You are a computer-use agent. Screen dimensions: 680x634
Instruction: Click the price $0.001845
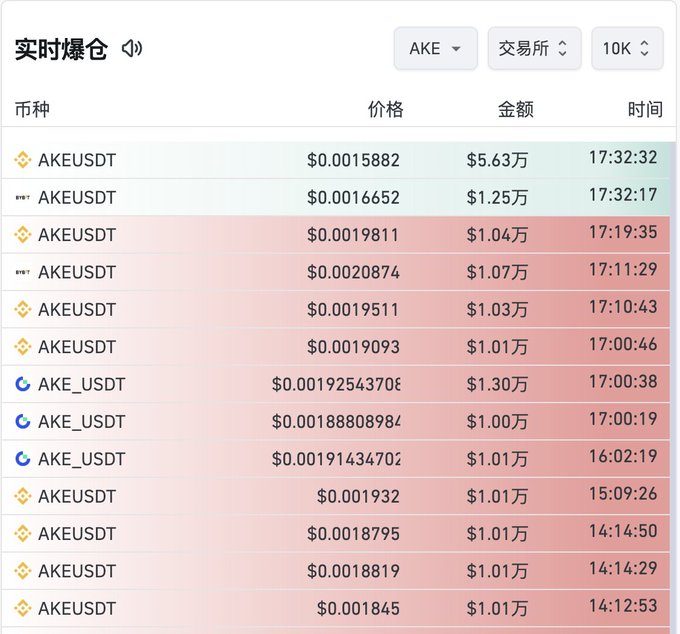tap(358, 608)
